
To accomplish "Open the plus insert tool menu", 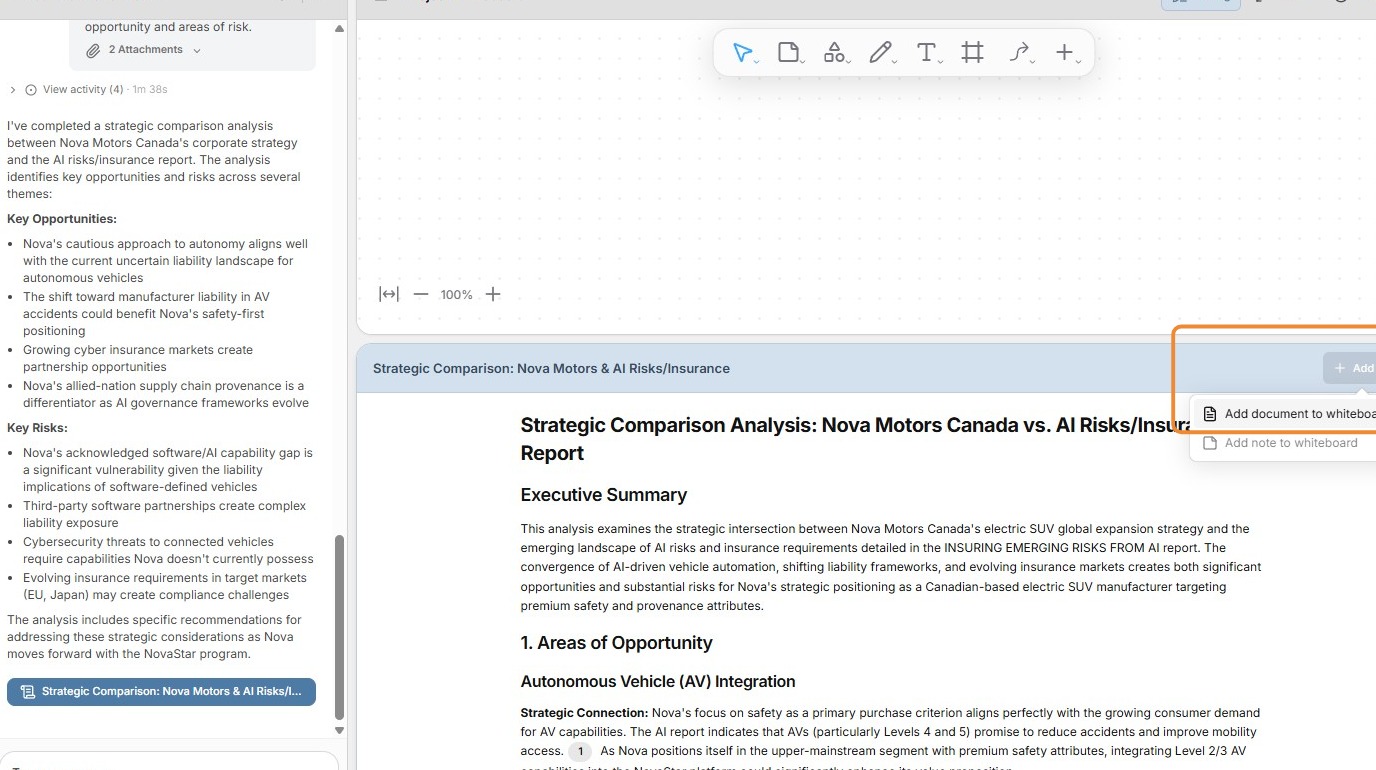I will click(1065, 53).
